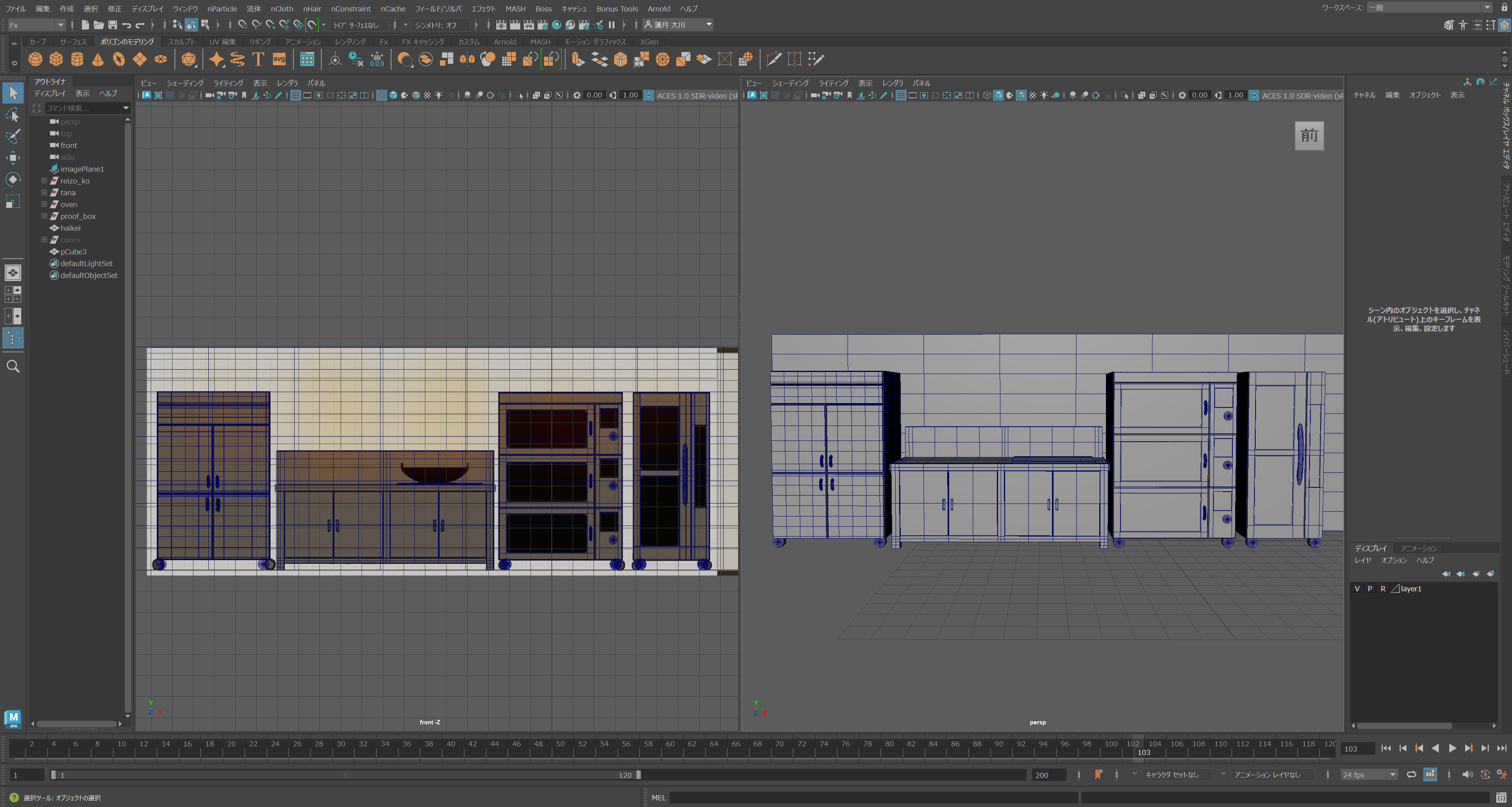Switch to the スカルプト shelf tab
Viewport: 1512px width, 807px height.
tap(182, 42)
